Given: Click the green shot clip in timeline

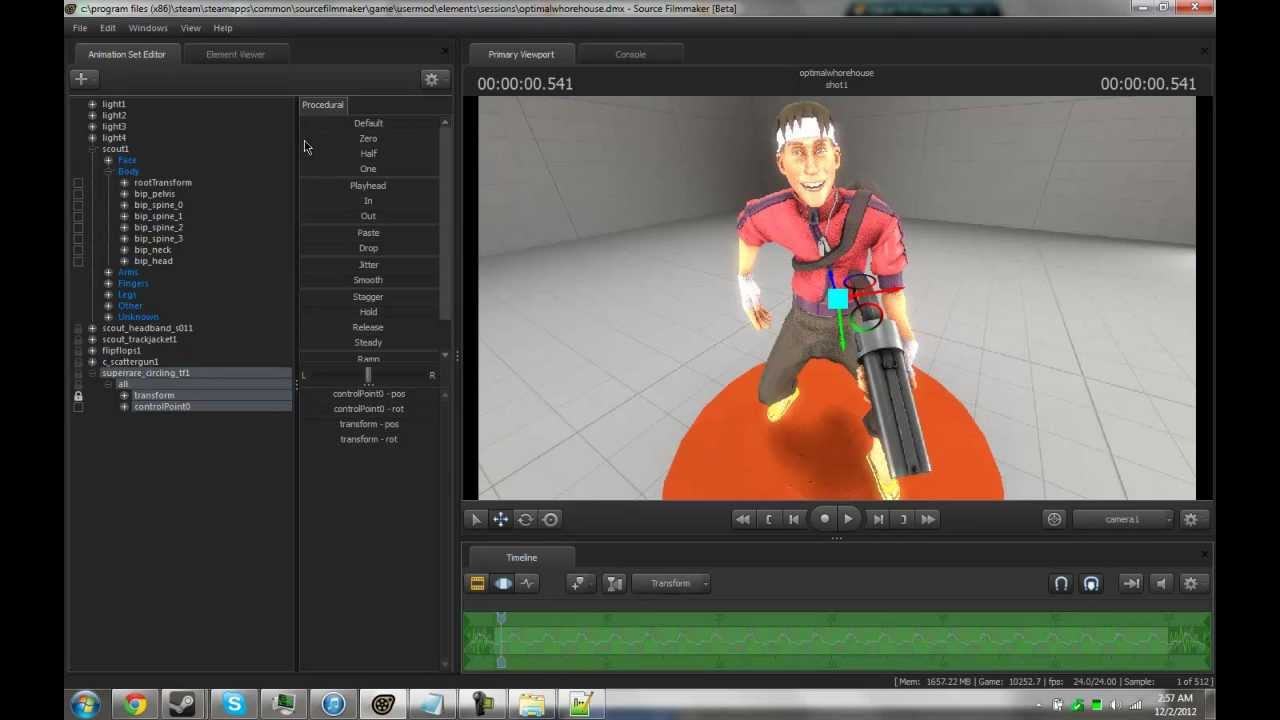Looking at the screenshot, I should coord(836,640).
